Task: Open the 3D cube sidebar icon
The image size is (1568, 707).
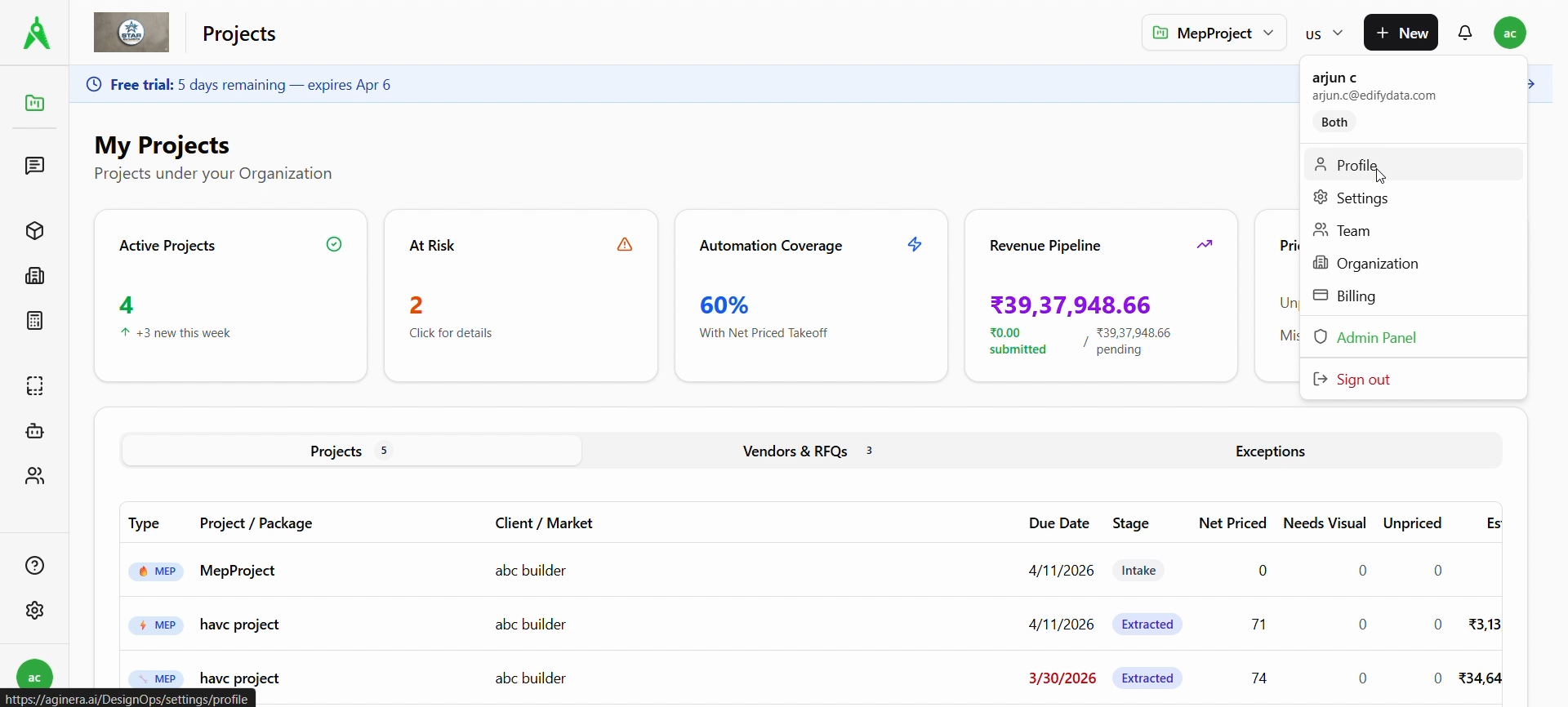Action: (x=34, y=231)
